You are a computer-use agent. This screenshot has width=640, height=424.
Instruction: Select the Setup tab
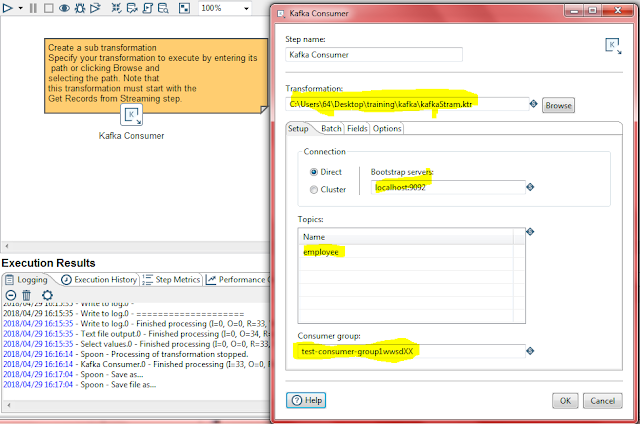[x=298, y=129]
